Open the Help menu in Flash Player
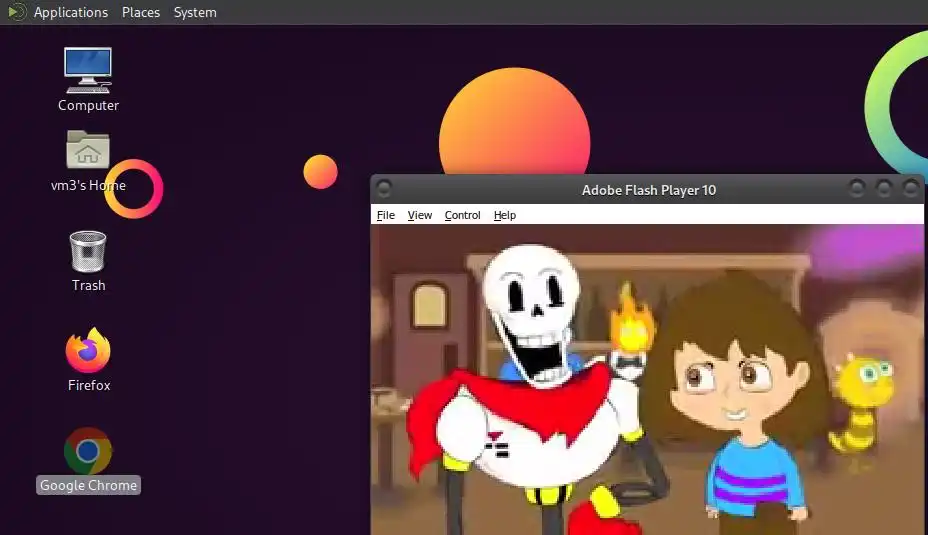Image resolution: width=928 pixels, height=535 pixels. click(x=505, y=215)
